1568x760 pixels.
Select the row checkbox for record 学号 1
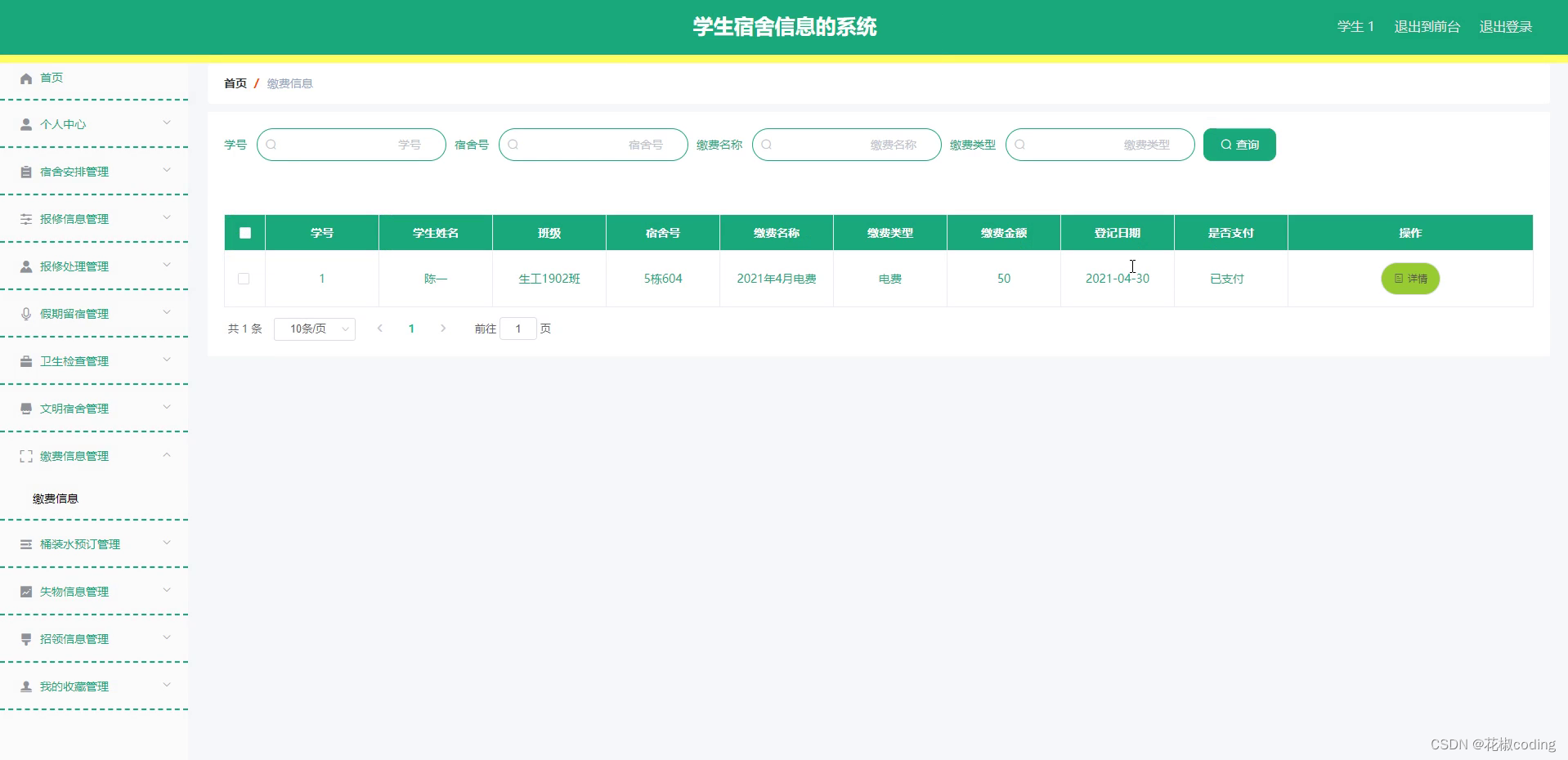[244, 279]
